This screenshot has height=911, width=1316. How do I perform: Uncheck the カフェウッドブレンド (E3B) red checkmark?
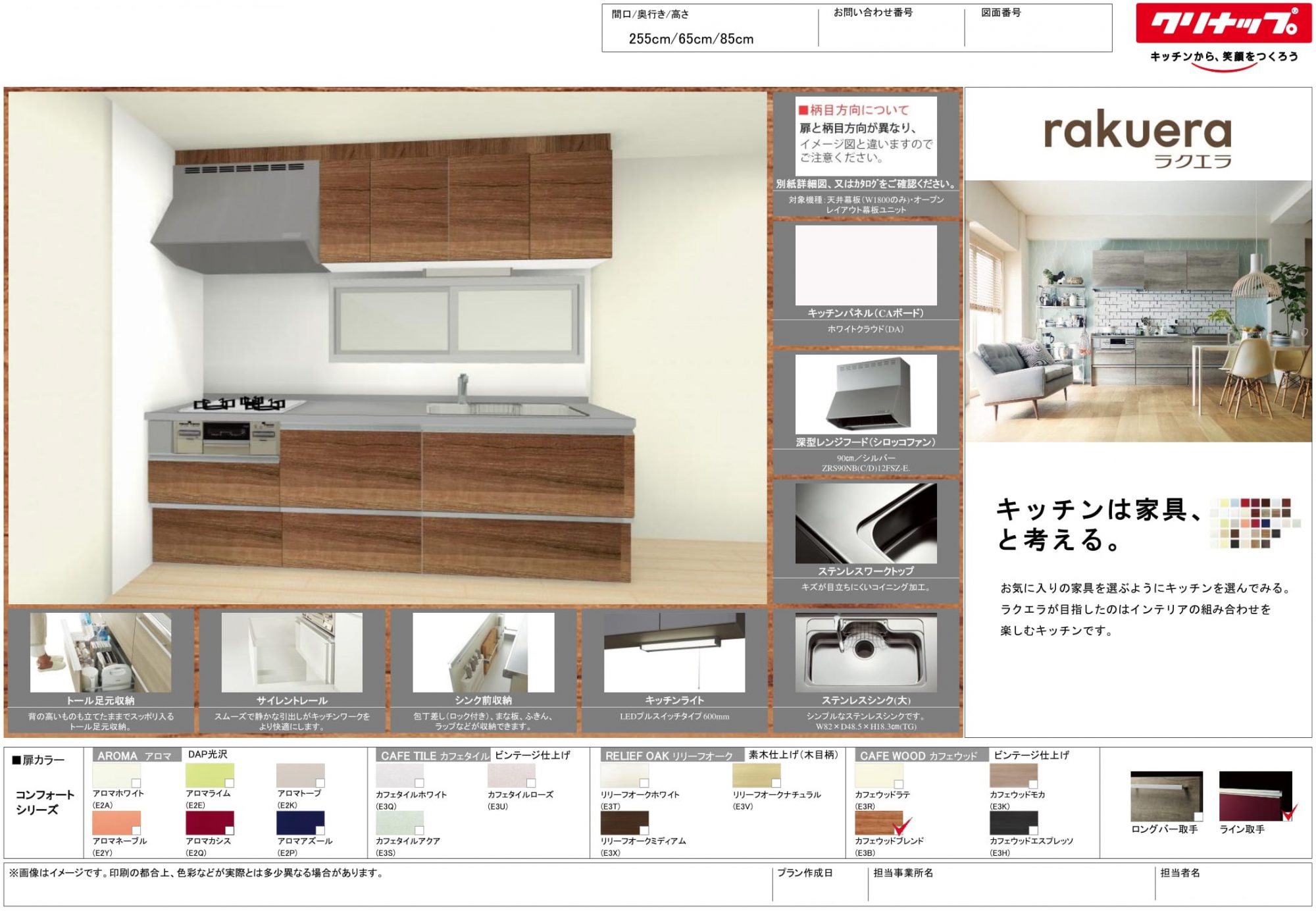901,826
